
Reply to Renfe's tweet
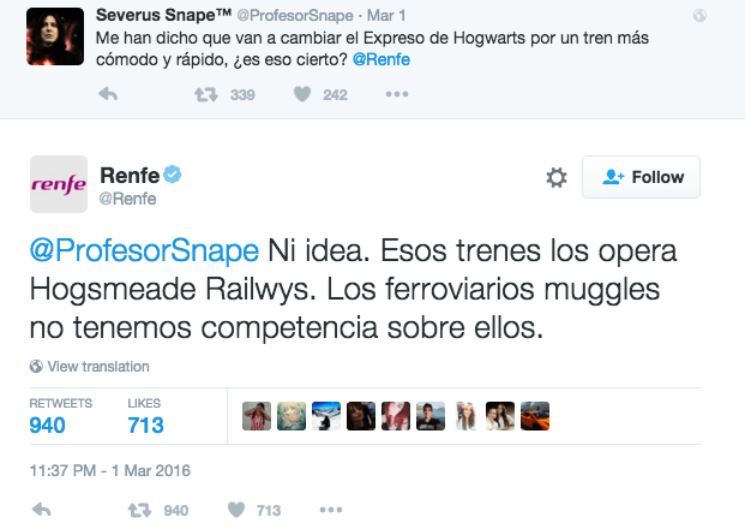(x=41, y=511)
